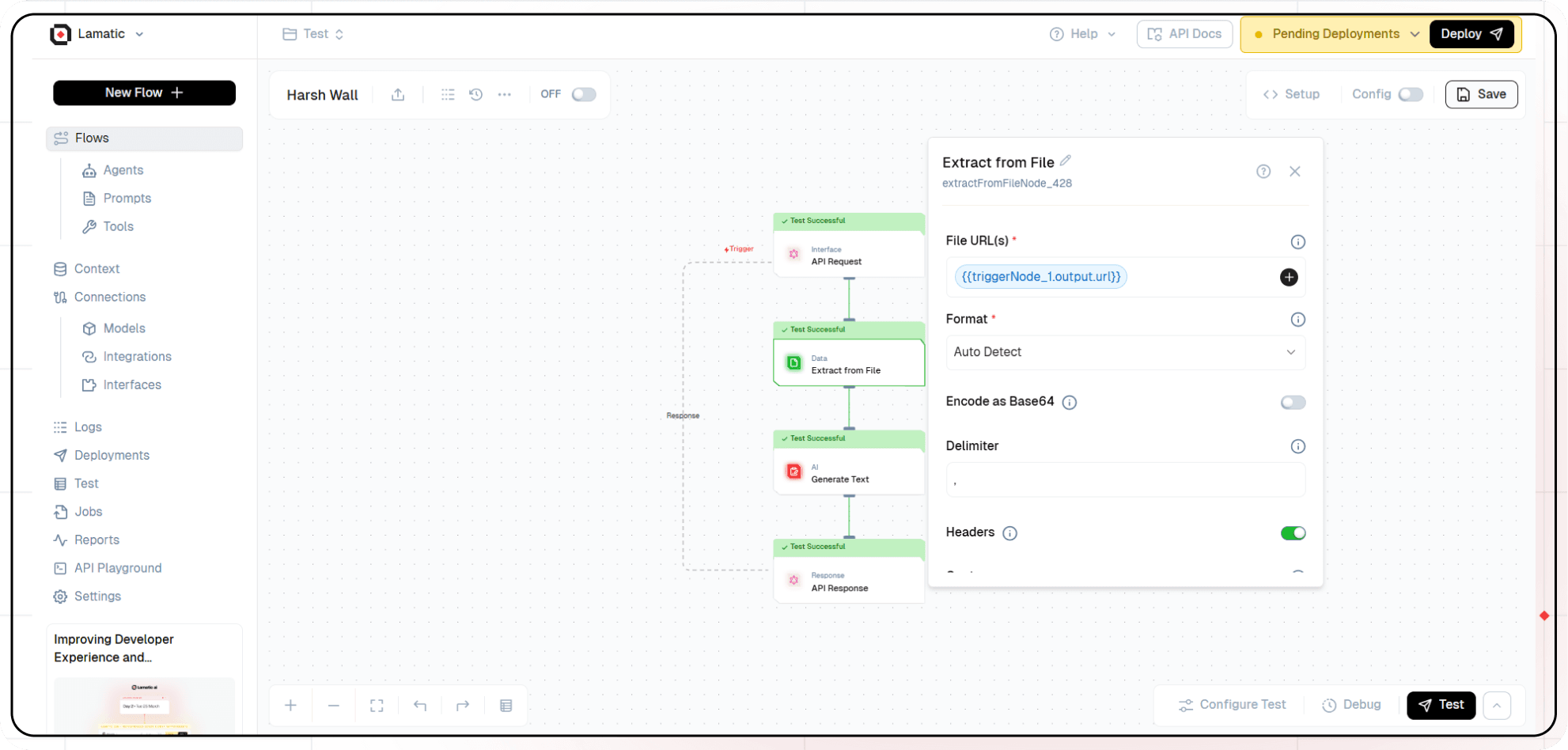This screenshot has width=1568, height=750.
Task: Click the flow more-options ellipsis icon
Action: (x=505, y=94)
